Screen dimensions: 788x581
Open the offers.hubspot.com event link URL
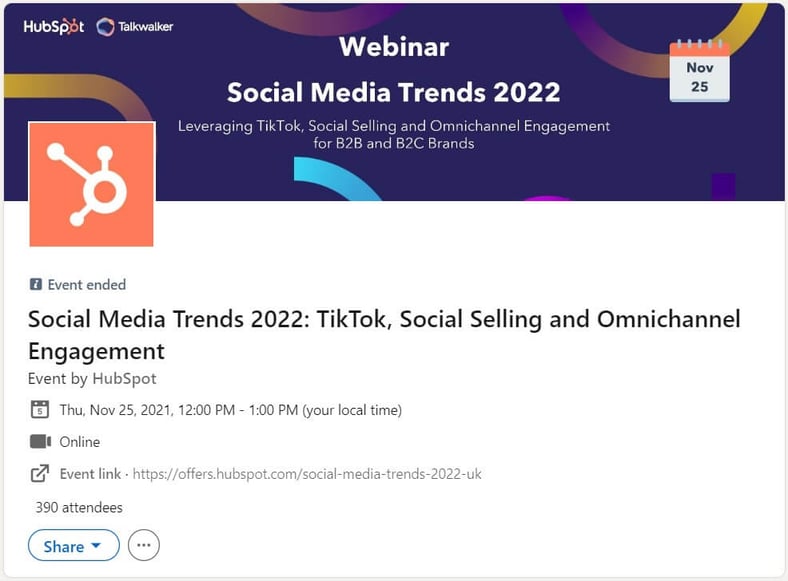coord(307,474)
